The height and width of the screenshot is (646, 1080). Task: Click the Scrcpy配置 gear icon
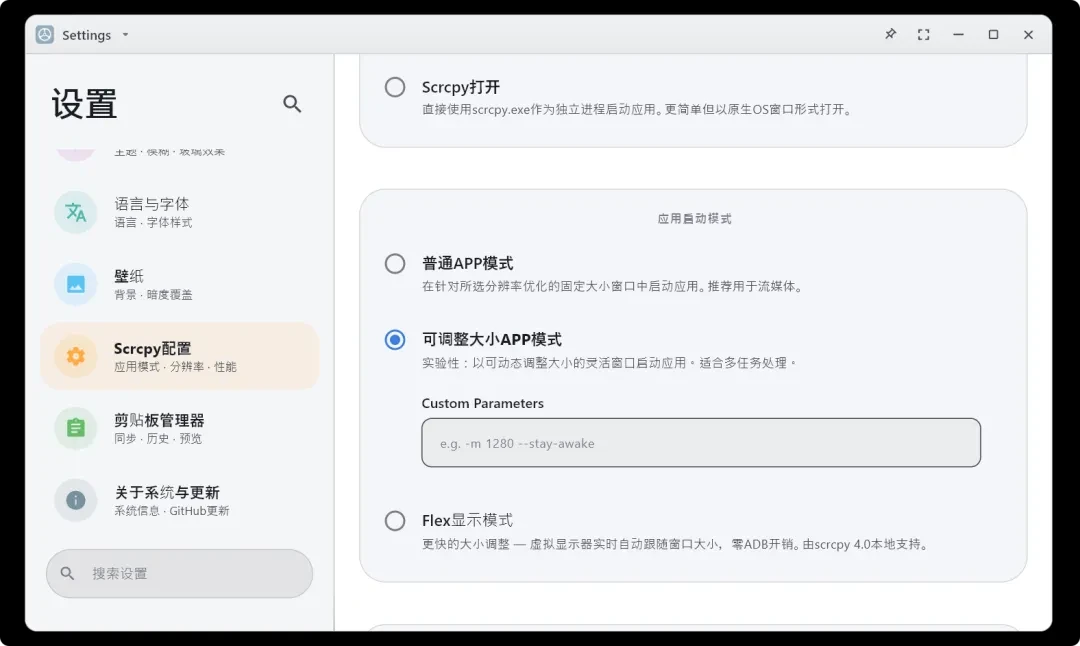[x=76, y=356]
